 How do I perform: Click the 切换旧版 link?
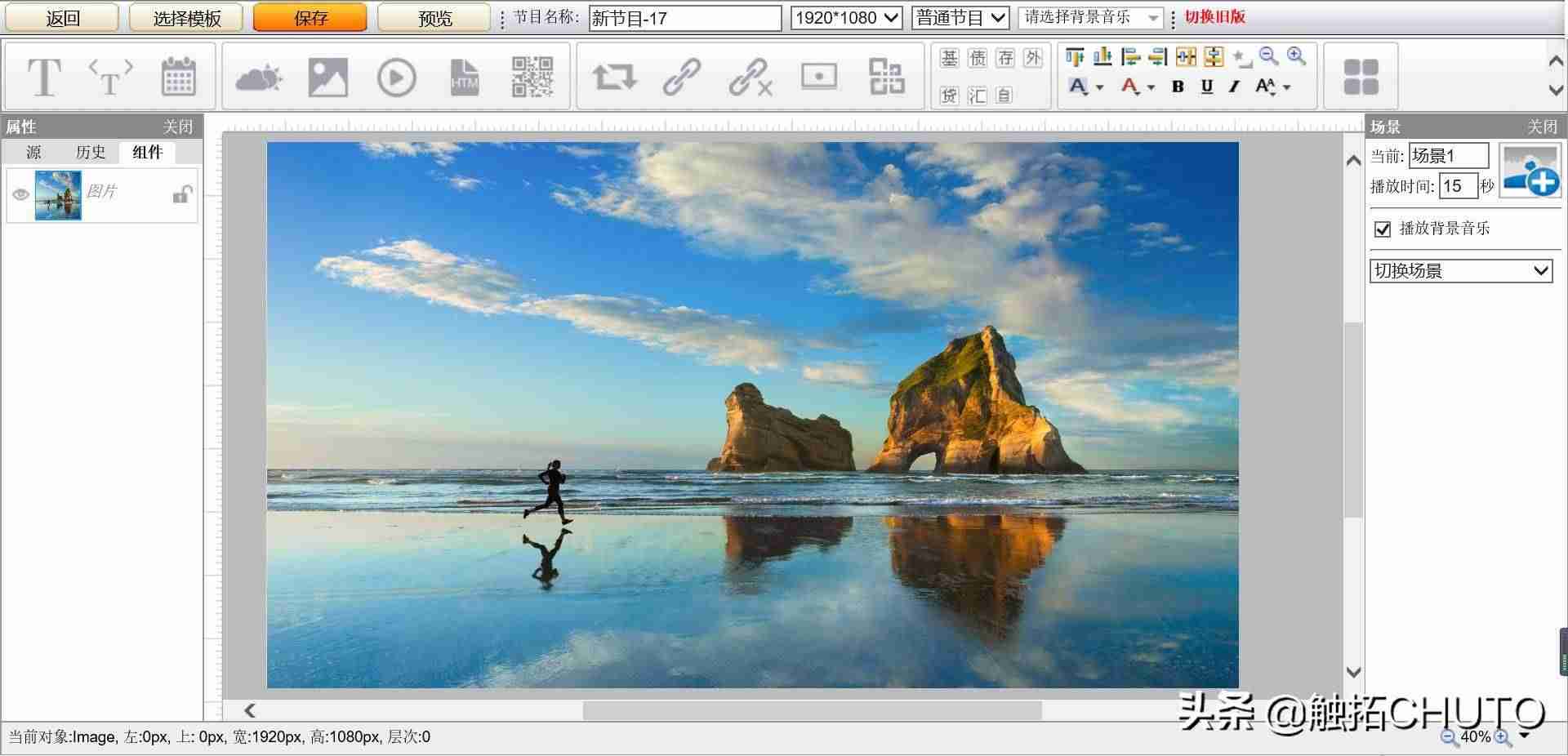click(1214, 17)
